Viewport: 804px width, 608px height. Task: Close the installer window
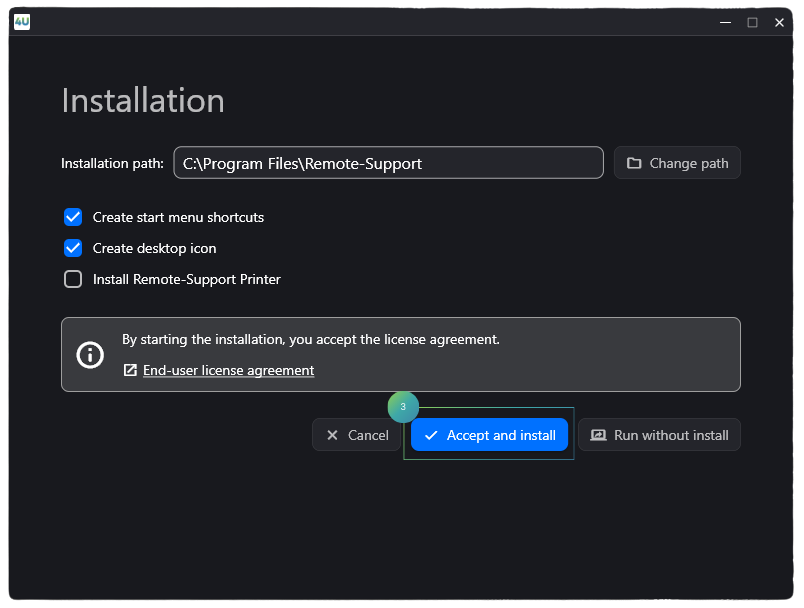tap(779, 22)
